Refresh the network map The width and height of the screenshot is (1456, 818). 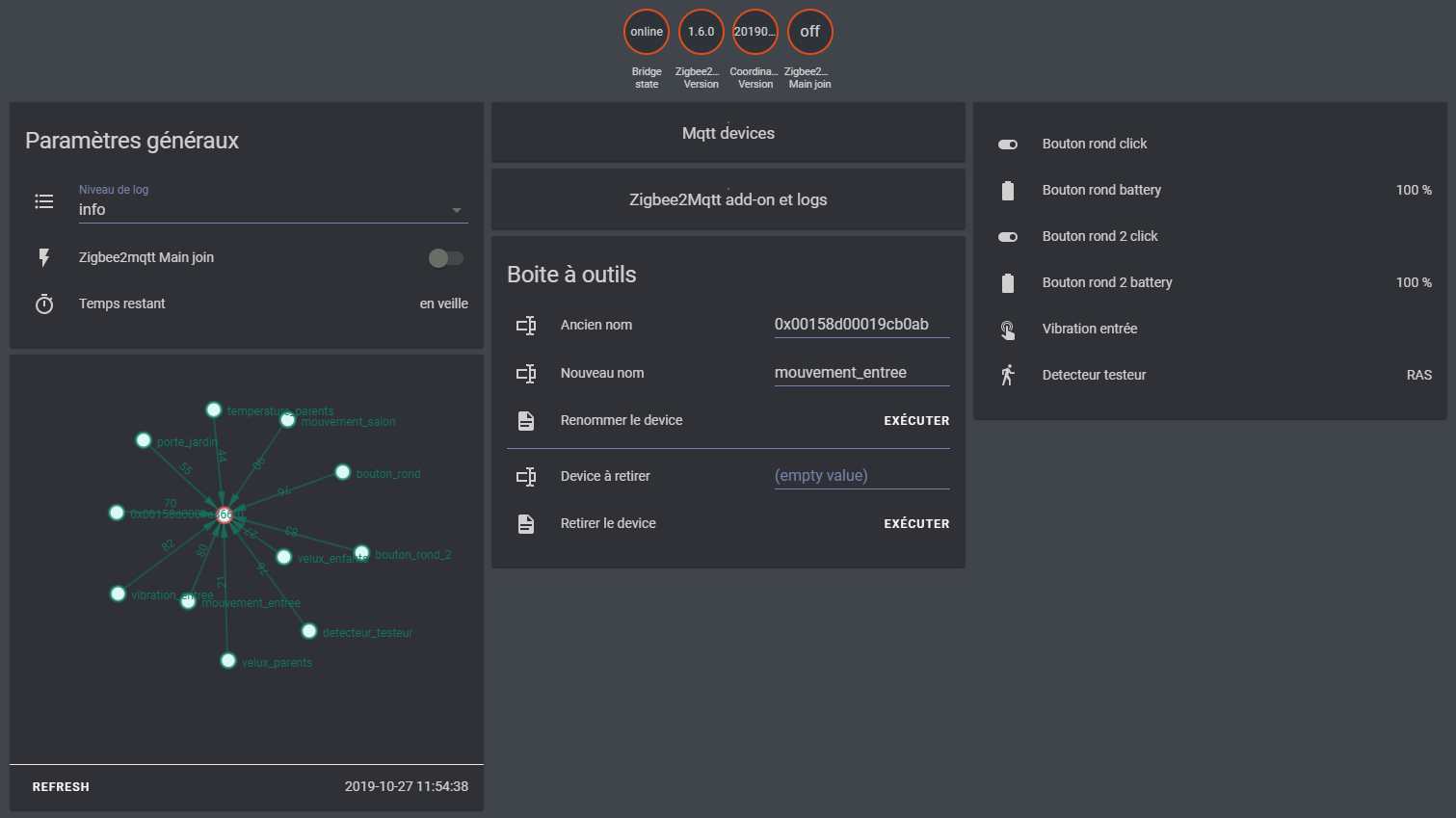point(61,787)
